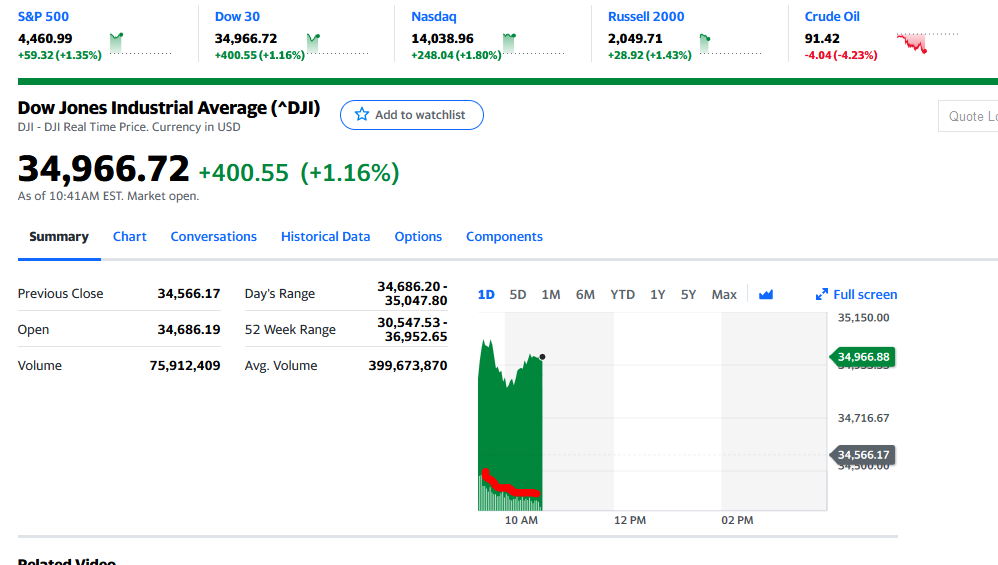
Task: Open the Components tab
Action: point(505,237)
